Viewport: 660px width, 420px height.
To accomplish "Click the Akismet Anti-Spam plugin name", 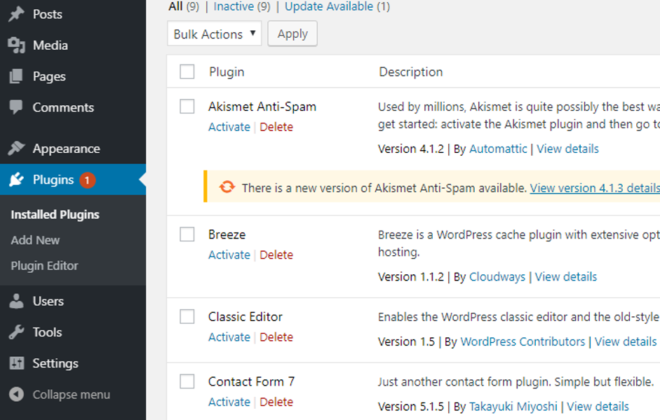I will pos(262,106).
